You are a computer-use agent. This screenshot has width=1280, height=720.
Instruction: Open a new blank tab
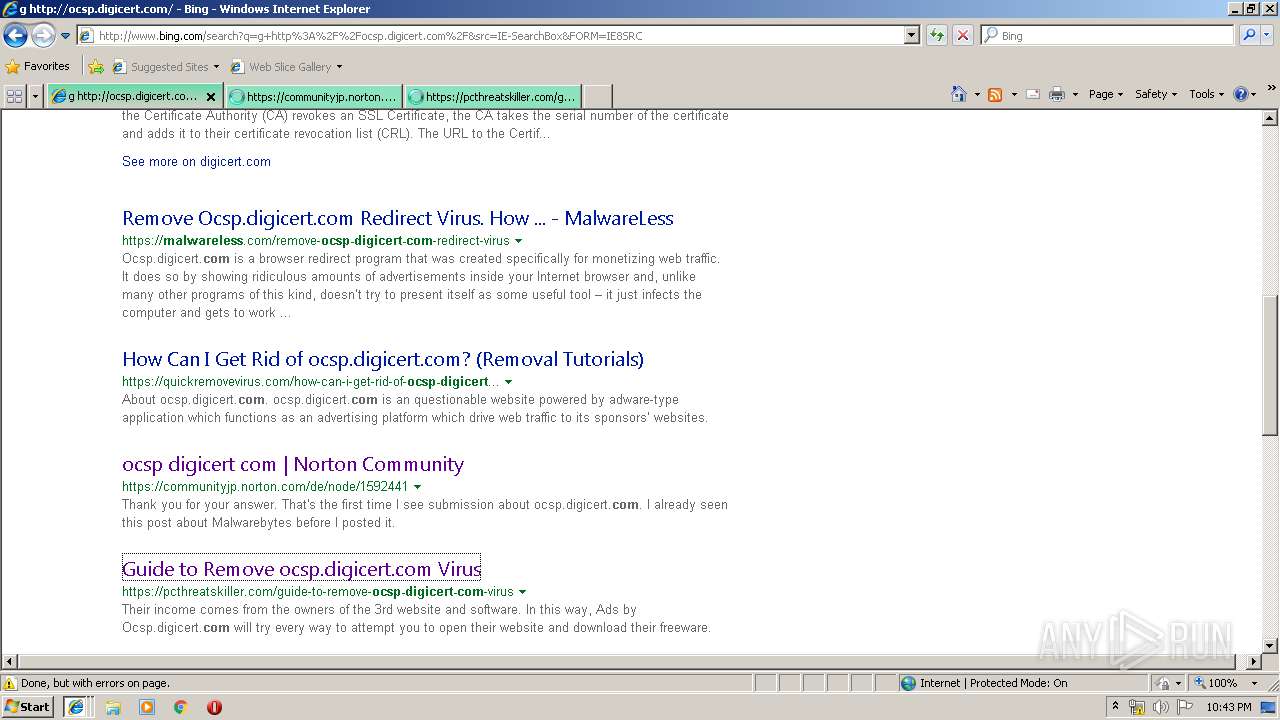click(597, 97)
